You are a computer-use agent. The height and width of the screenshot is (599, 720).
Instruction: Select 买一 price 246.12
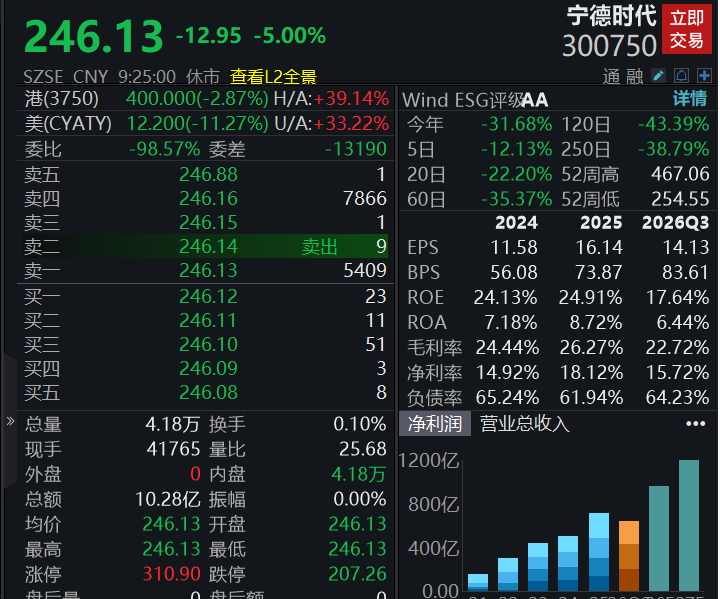[208, 297]
